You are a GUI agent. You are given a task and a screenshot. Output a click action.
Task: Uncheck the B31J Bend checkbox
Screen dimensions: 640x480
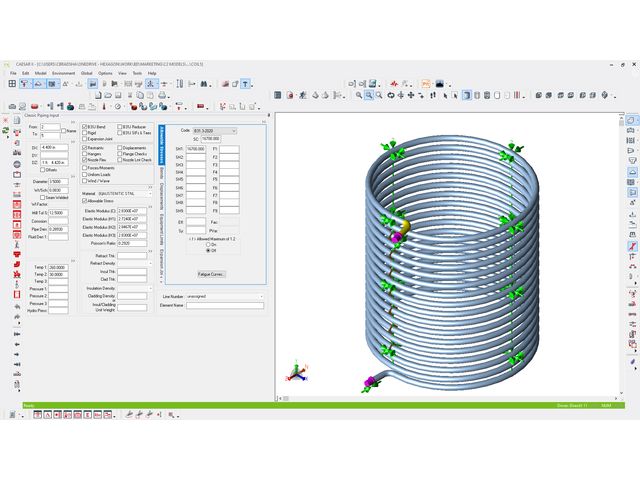(x=83, y=128)
